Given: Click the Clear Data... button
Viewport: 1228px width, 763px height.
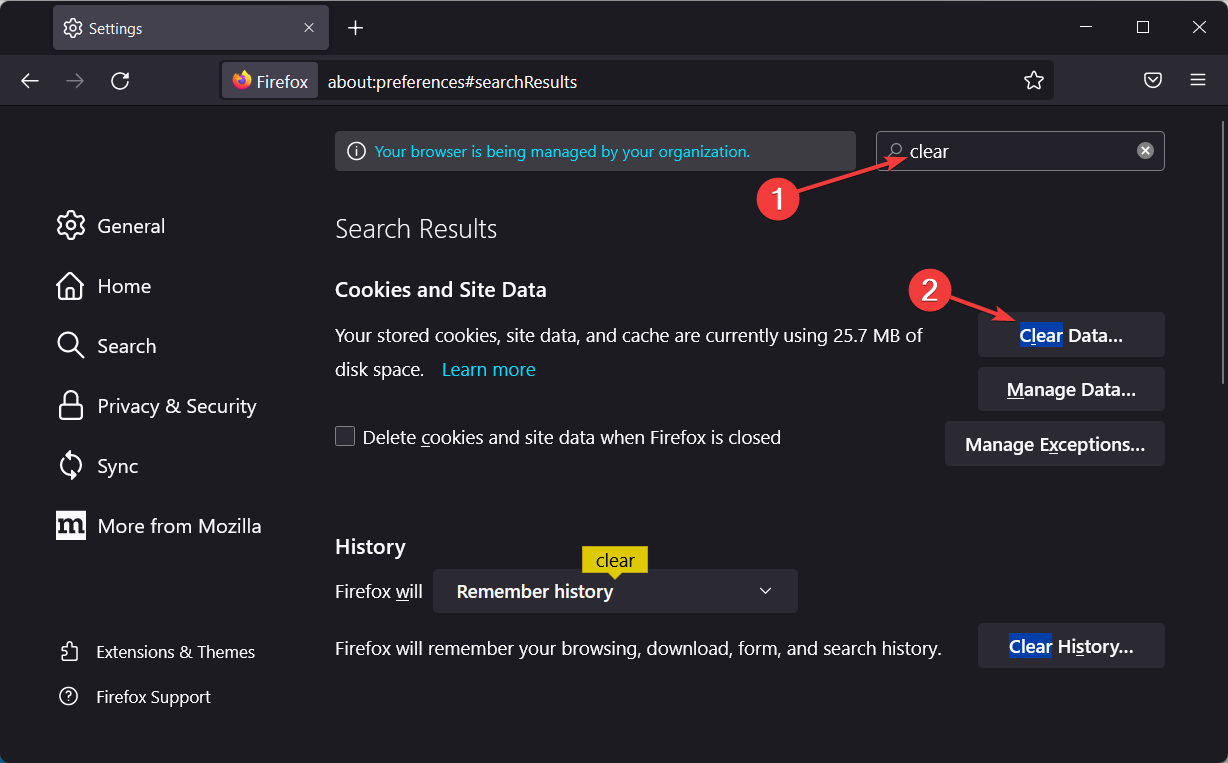Looking at the screenshot, I should pos(1071,335).
